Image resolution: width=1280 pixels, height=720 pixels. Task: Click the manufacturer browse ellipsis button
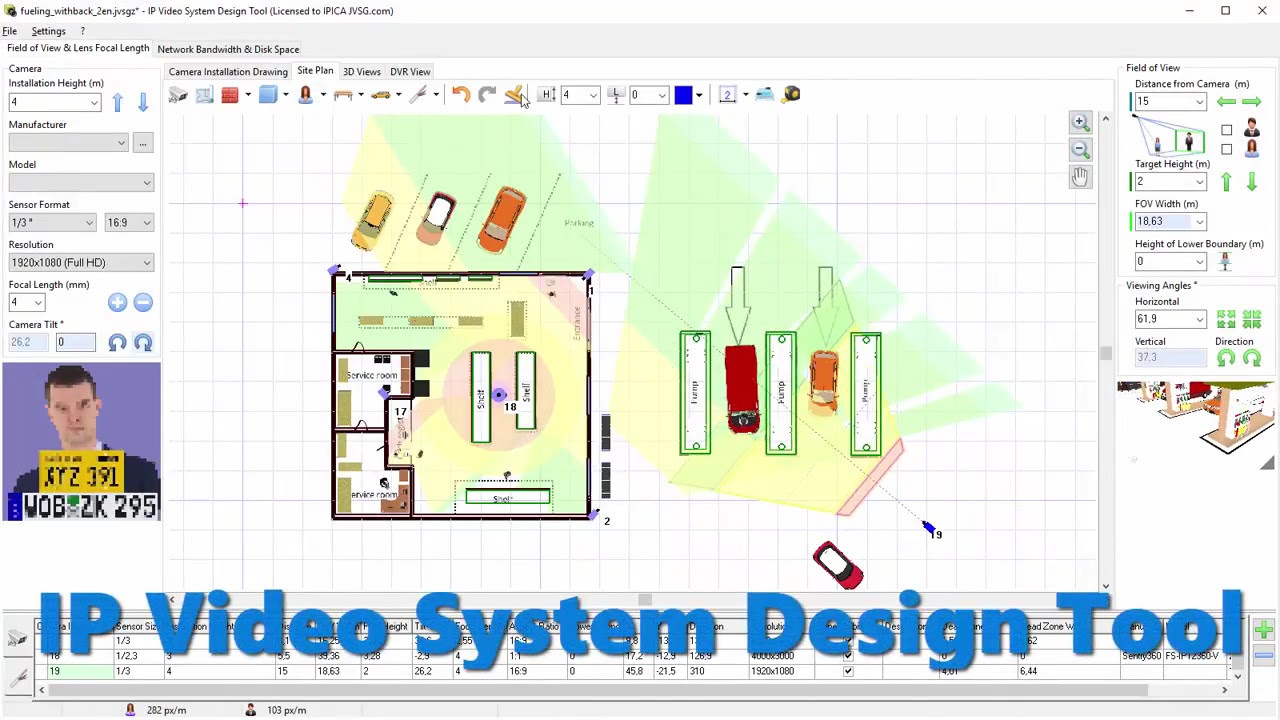pos(143,143)
